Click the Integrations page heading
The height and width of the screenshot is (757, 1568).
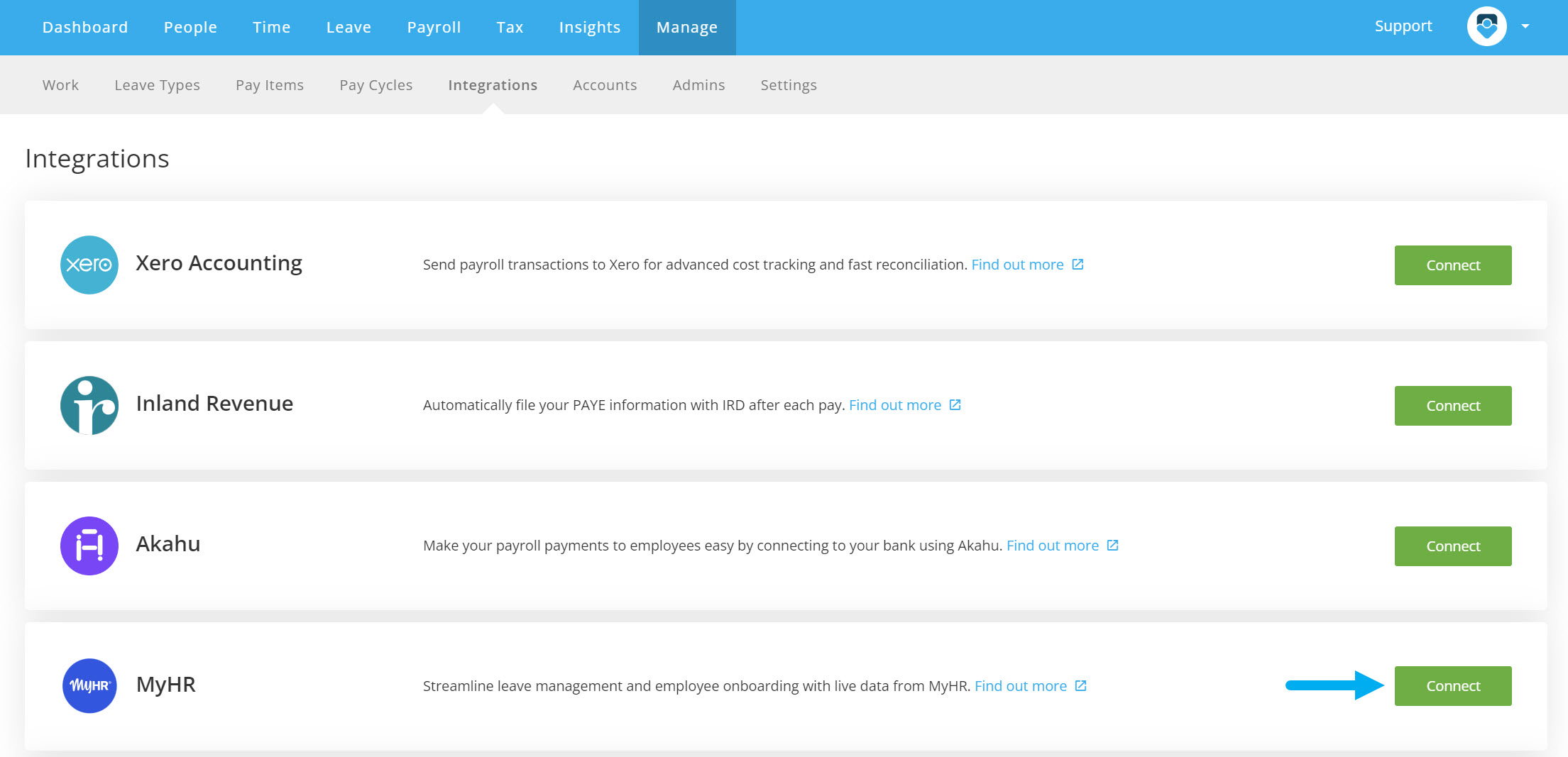click(97, 159)
